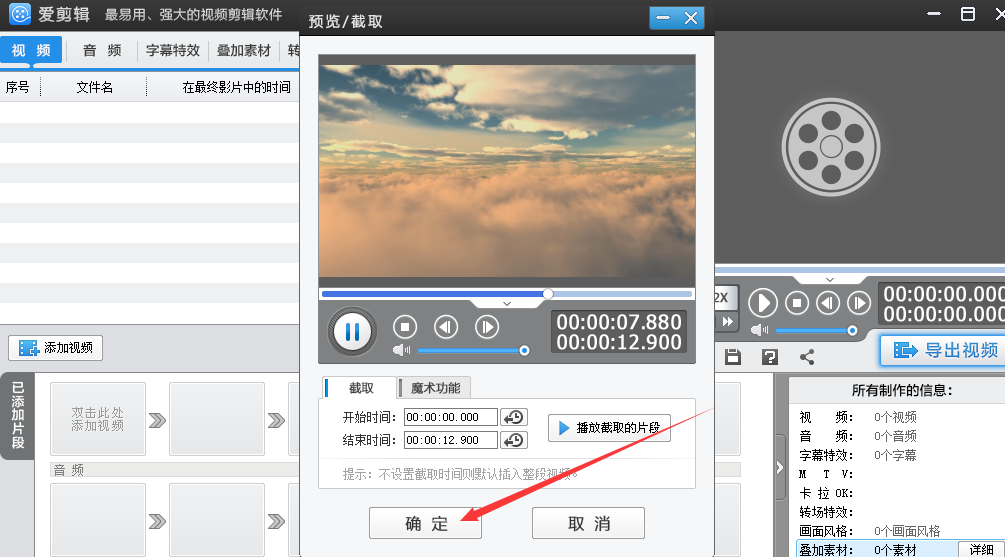Open the 视频 tab
The height and width of the screenshot is (557, 1005).
(x=31, y=50)
